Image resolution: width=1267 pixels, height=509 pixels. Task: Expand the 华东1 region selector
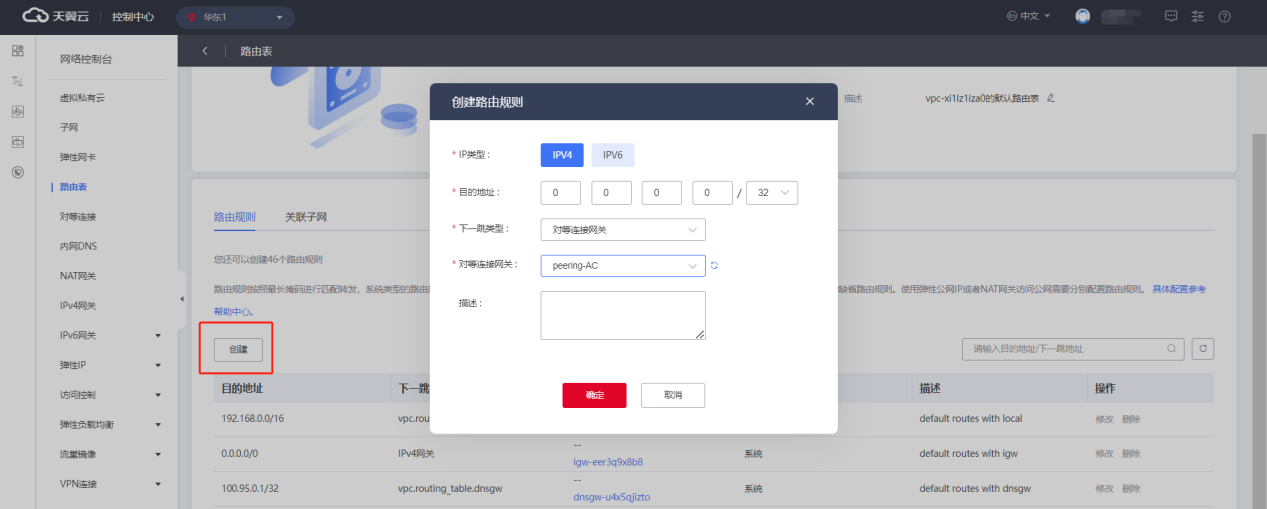pos(234,17)
